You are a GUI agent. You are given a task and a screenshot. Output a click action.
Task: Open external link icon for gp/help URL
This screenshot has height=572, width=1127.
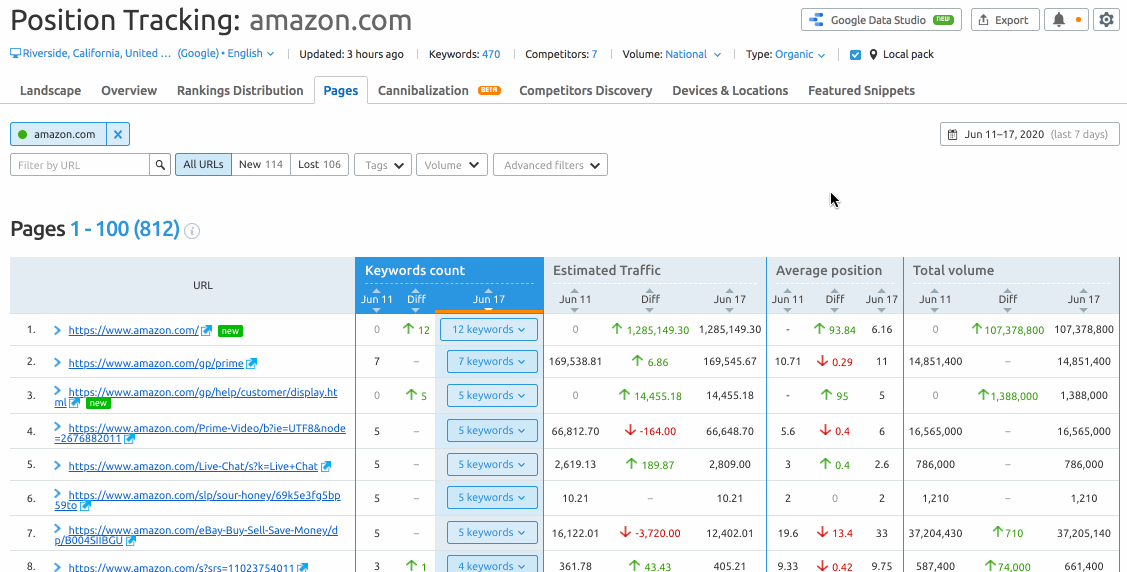pos(75,403)
